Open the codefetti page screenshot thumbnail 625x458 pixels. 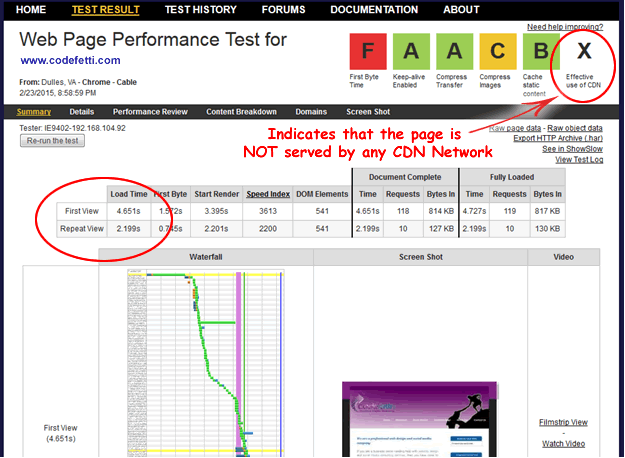(419, 419)
